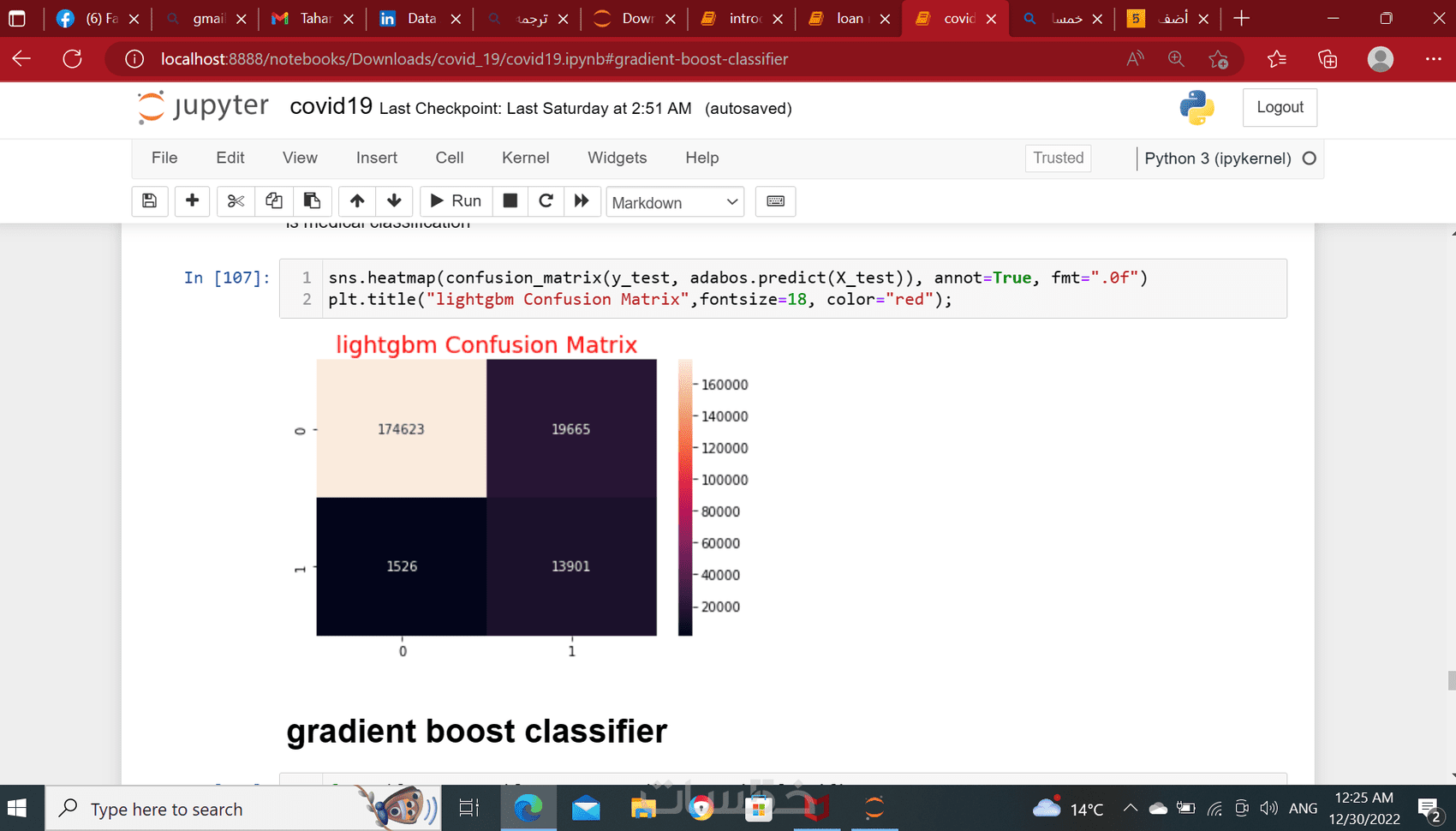Click the Jupyter logo

tap(203, 107)
